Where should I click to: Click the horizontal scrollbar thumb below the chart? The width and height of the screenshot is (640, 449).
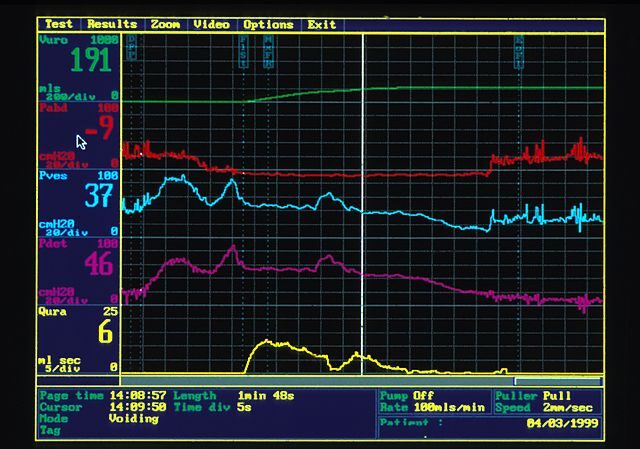(x=557, y=381)
